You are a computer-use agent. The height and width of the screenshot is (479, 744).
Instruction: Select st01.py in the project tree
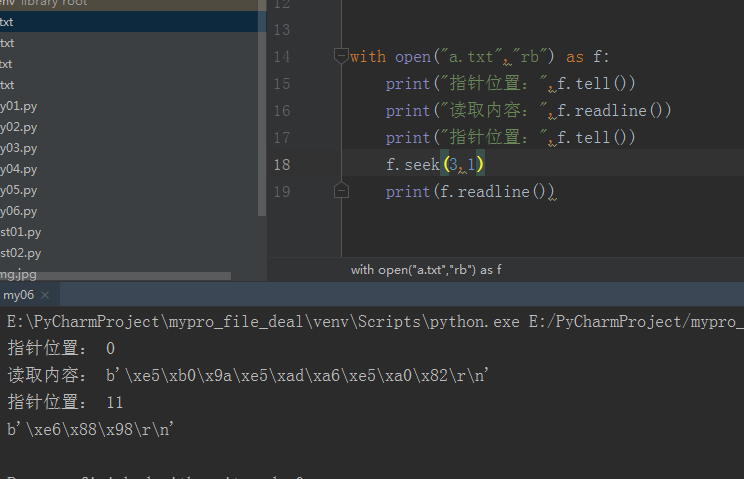coord(20,232)
